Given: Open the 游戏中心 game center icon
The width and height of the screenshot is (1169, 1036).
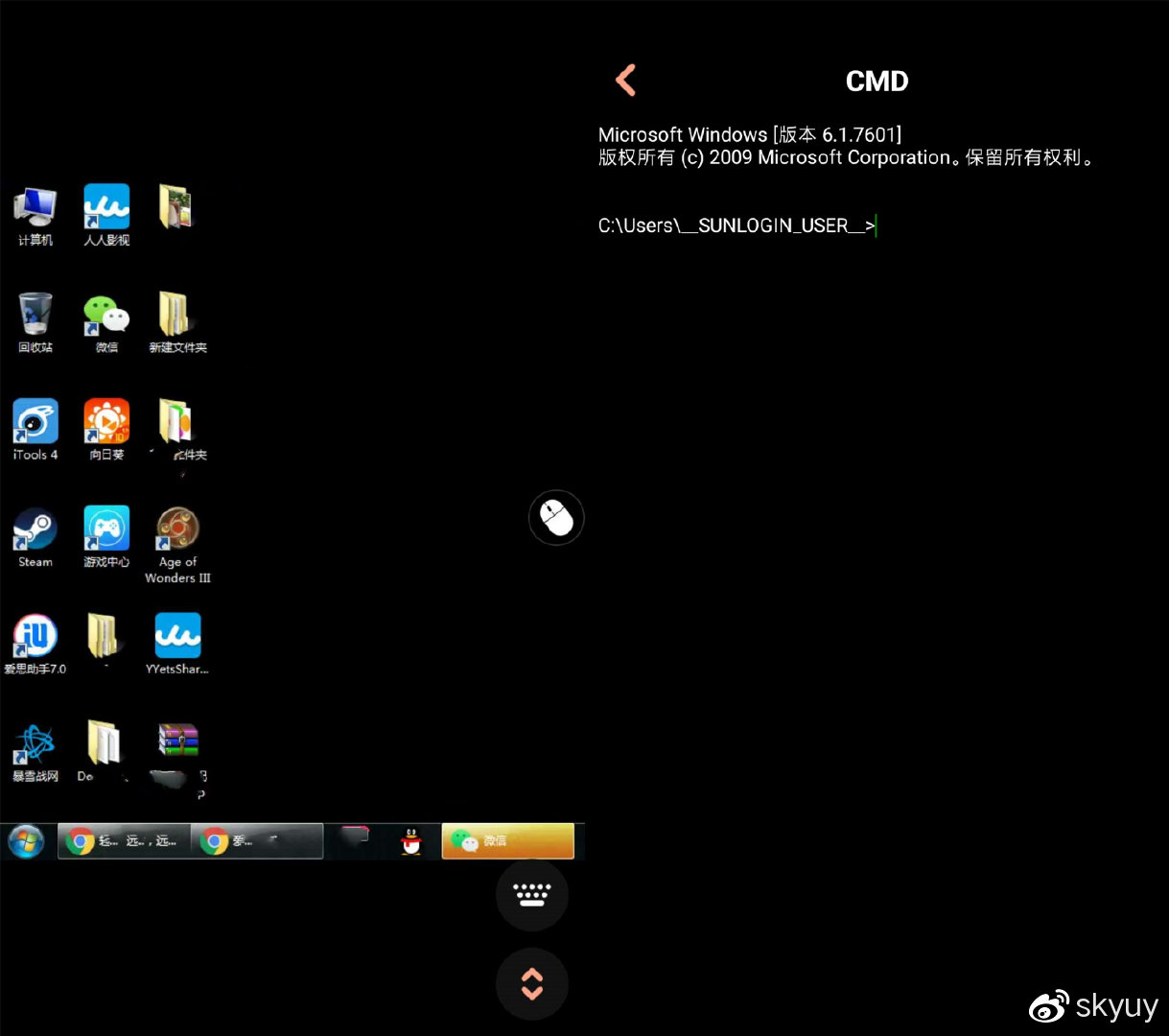Looking at the screenshot, I should point(106,538).
